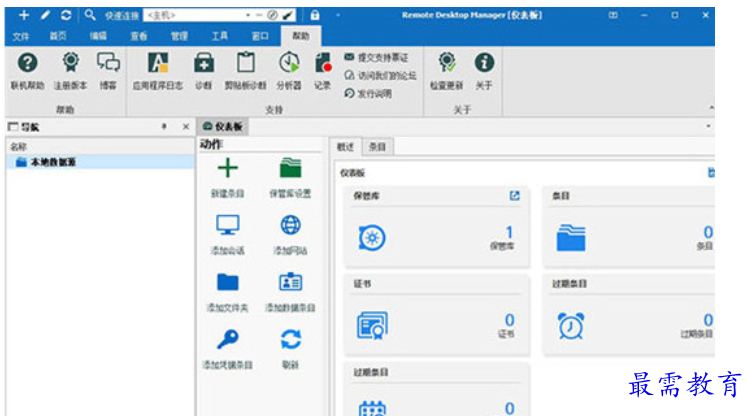The height and width of the screenshot is (416, 750).
Task: Click into the <主机> quick connect host field
Action: tap(193, 15)
